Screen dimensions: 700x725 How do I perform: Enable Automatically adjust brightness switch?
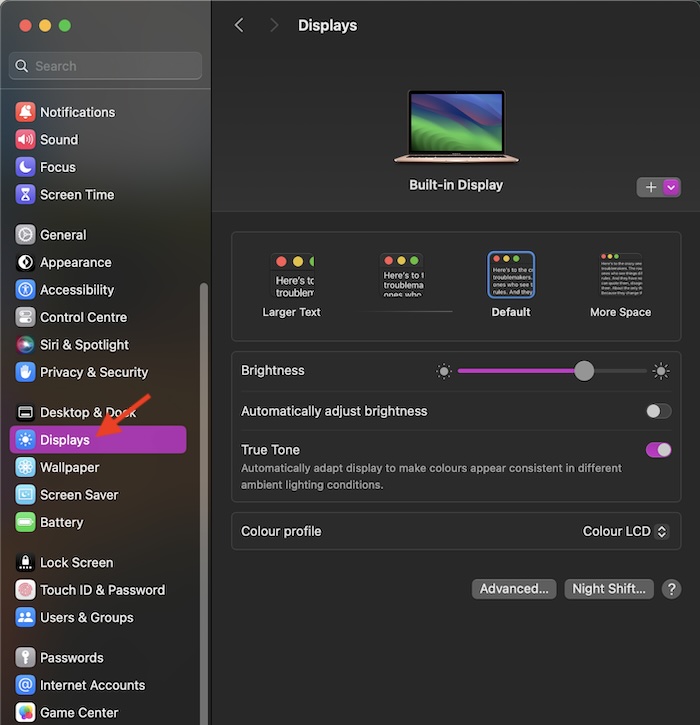pyautogui.click(x=658, y=411)
